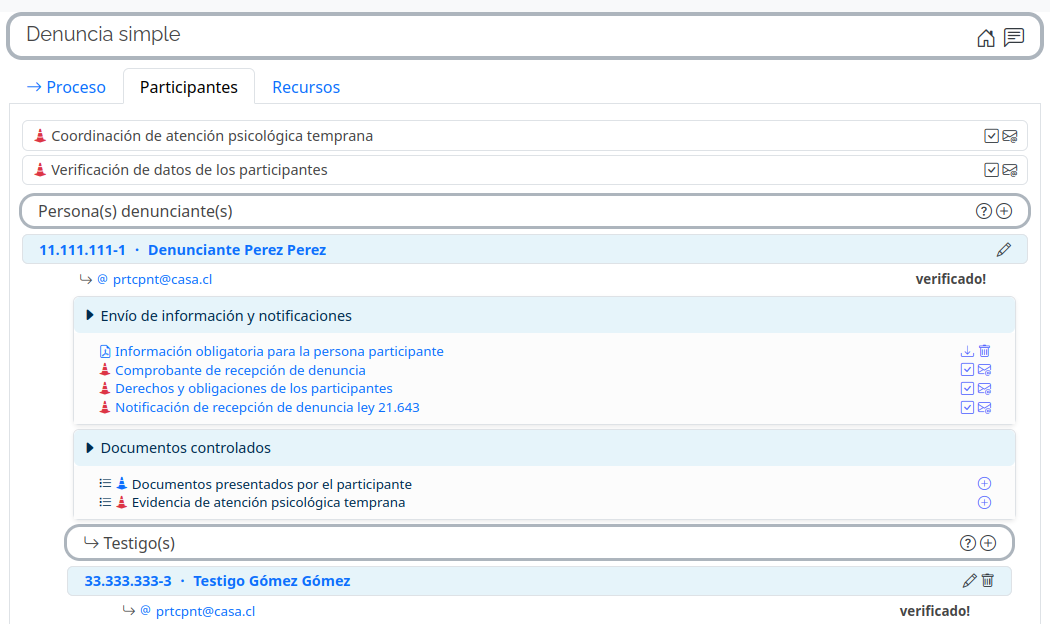This screenshot has width=1050, height=624.
Task: Click the home icon in the header
Action: pos(986,38)
